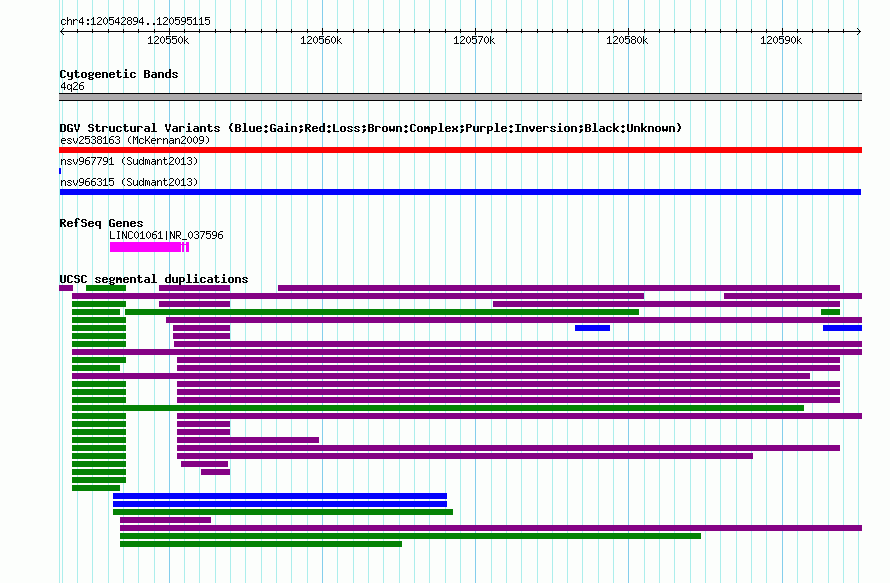Click the 120570k ruler tick label
This screenshot has height=583, width=890.
point(474,40)
